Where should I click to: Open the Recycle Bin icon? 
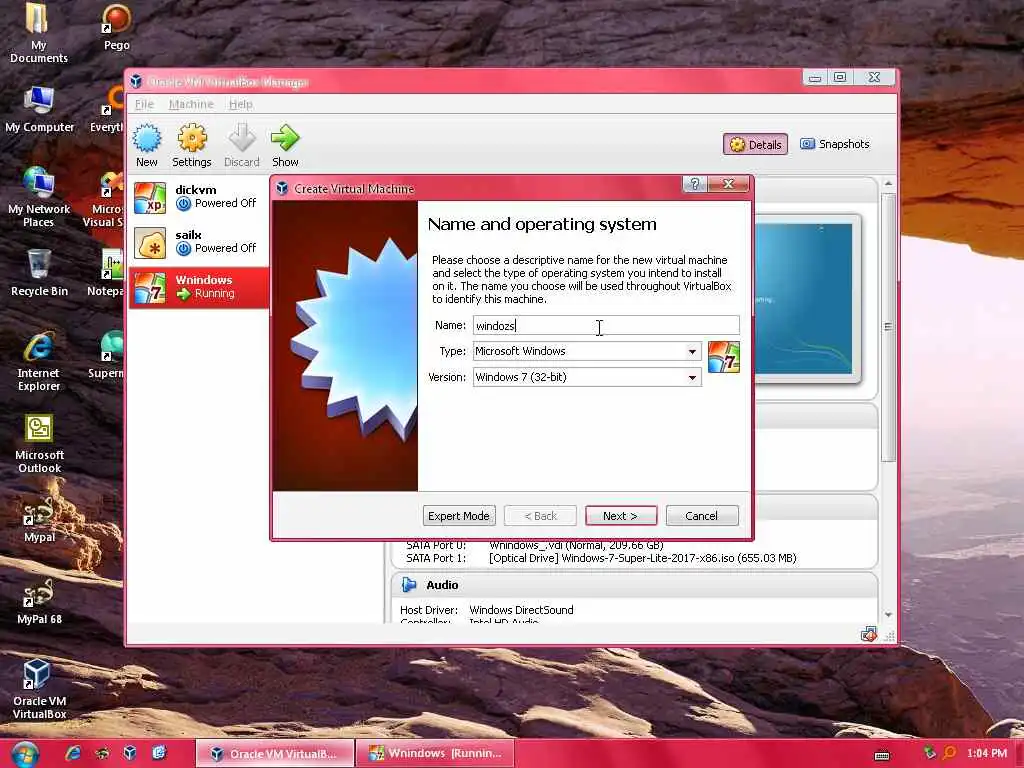39,273
